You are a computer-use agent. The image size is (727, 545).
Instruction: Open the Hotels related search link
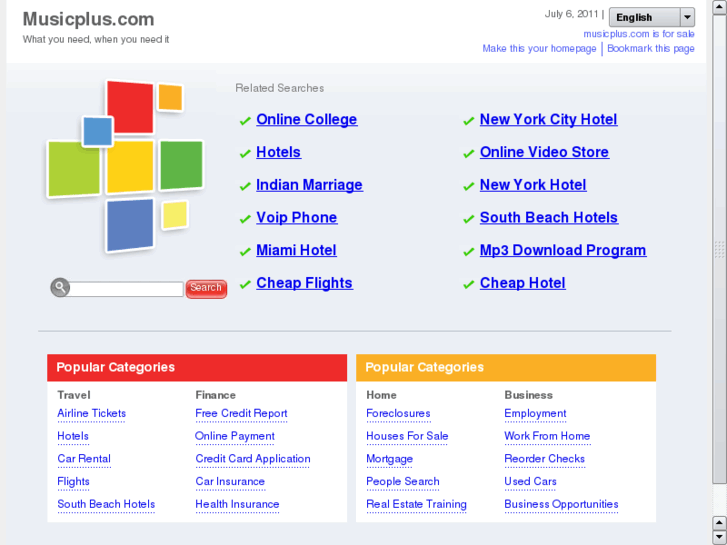(278, 152)
